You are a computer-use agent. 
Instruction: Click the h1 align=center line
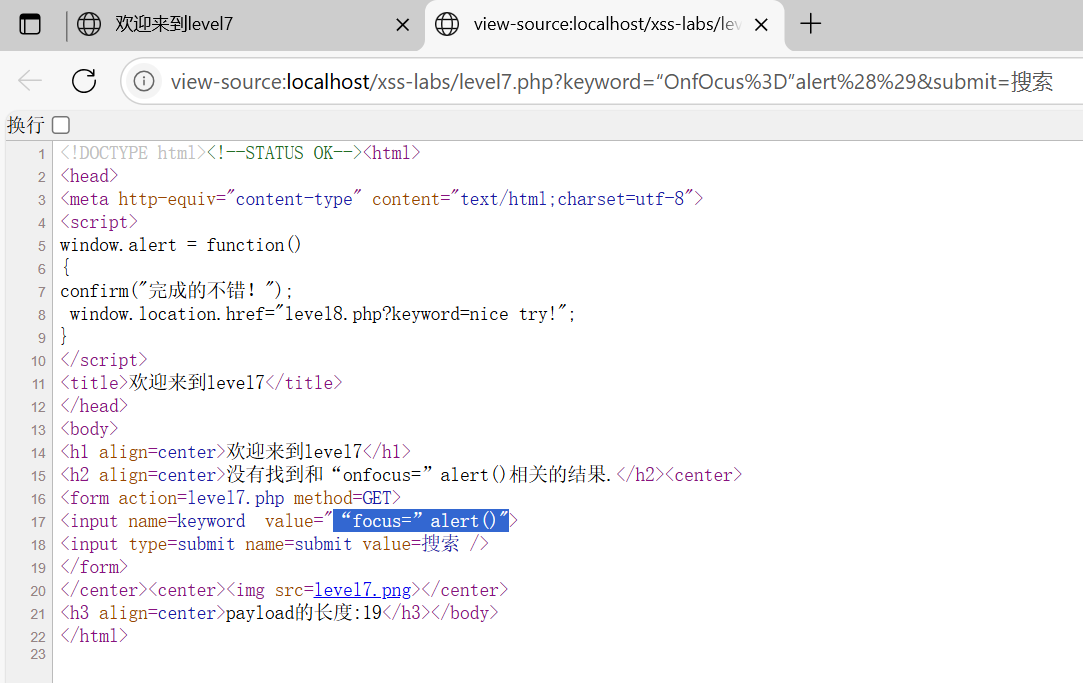point(236,452)
